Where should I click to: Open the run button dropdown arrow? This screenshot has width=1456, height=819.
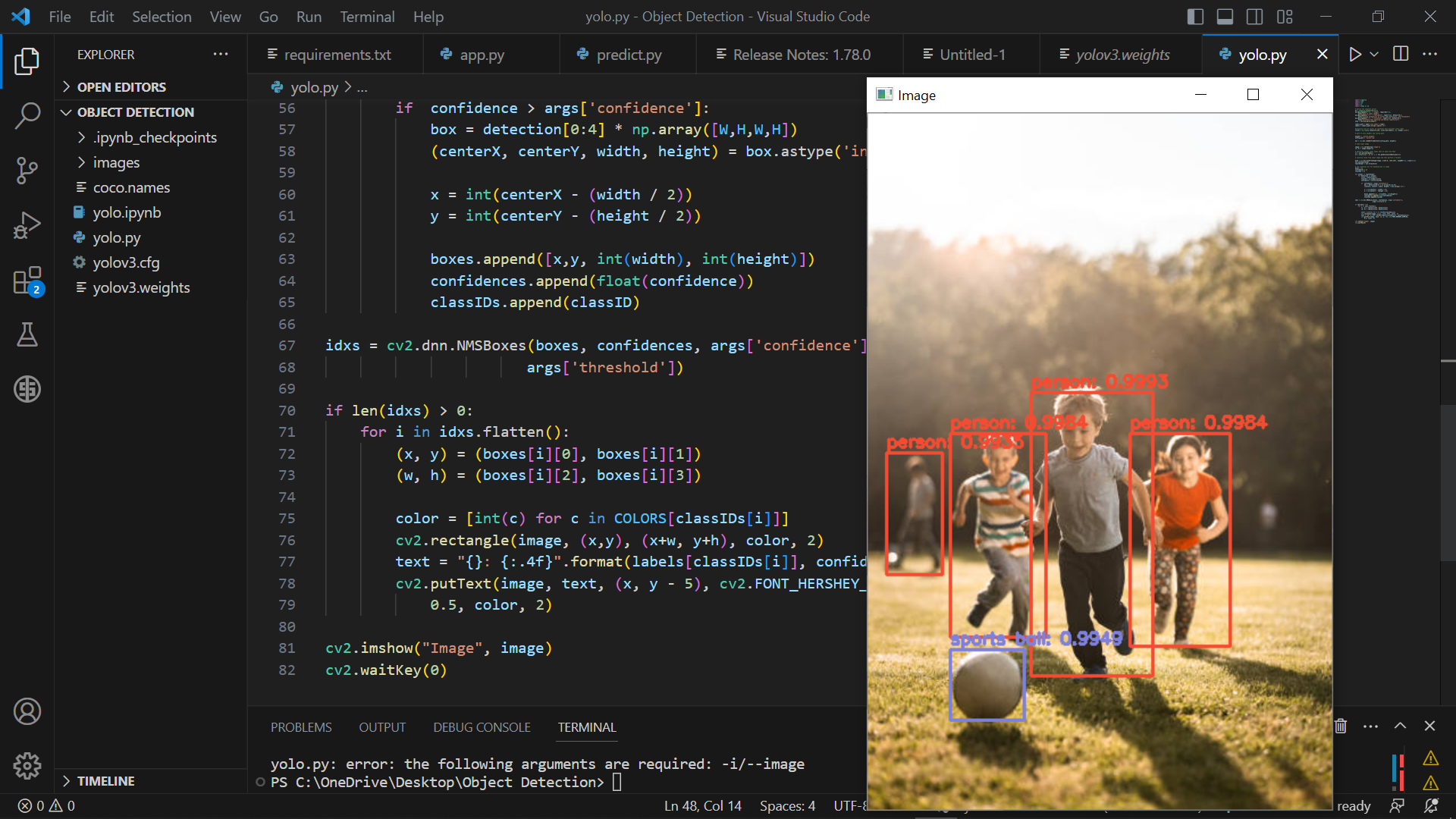(x=1374, y=55)
